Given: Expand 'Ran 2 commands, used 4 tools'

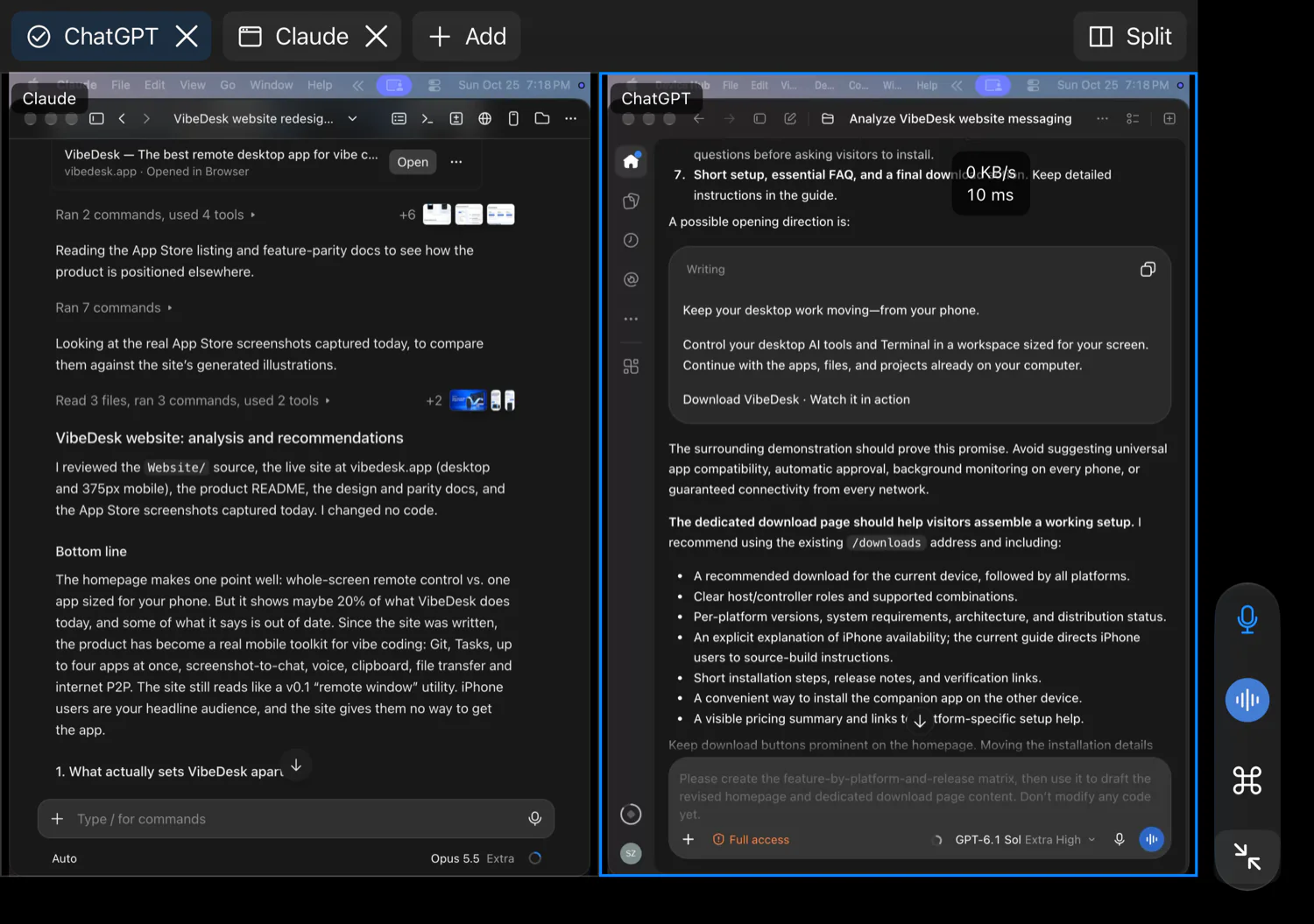Looking at the screenshot, I should (x=155, y=215).
